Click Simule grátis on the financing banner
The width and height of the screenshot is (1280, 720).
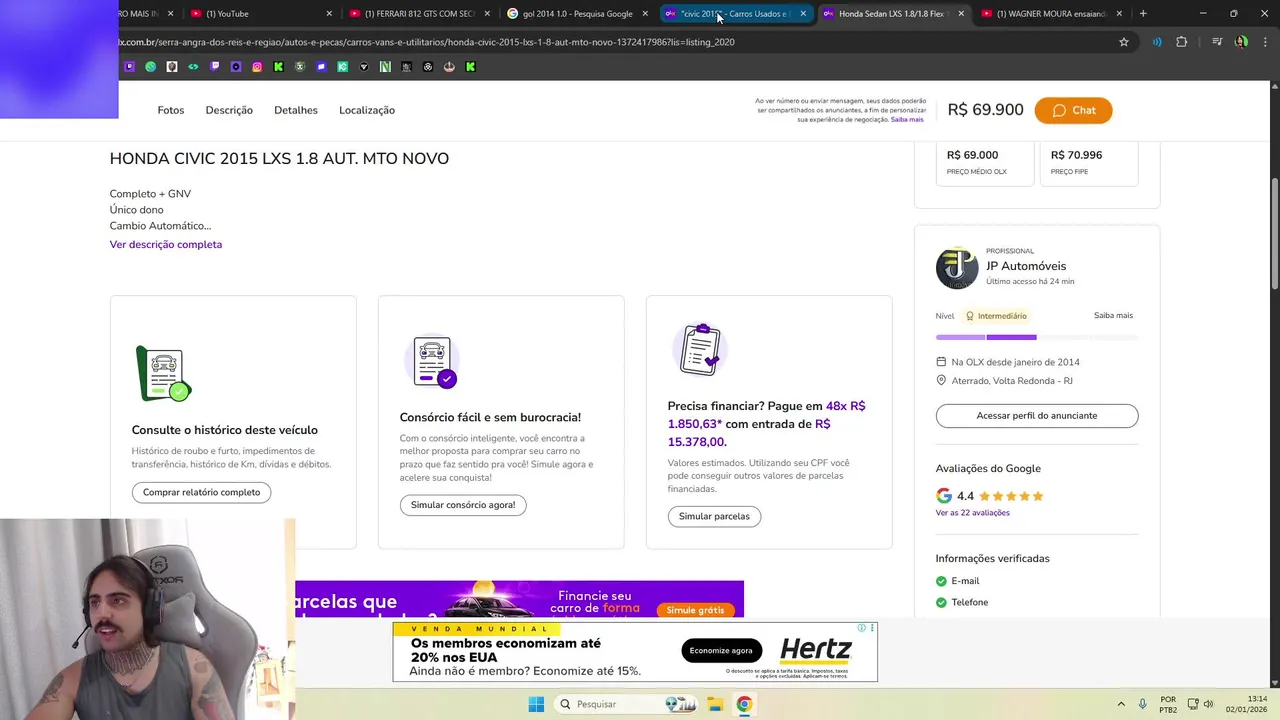pos(695,610)
